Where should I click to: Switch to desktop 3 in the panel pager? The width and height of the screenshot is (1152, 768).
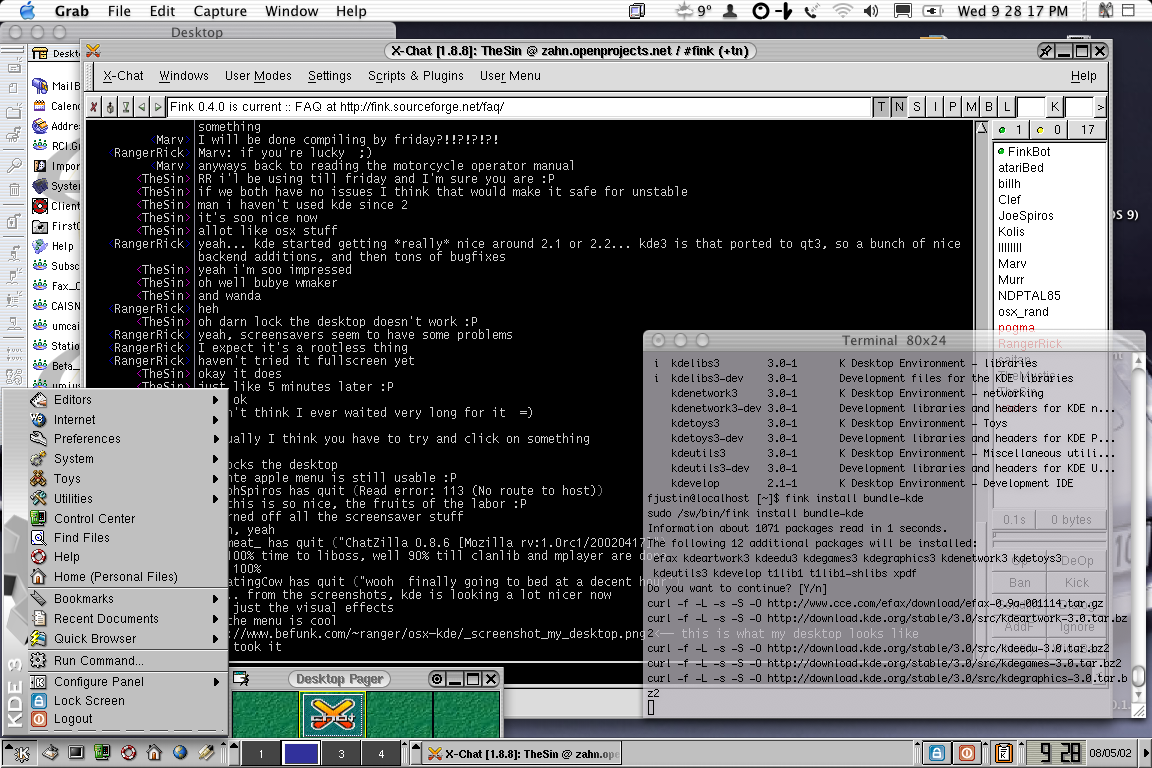[x=341, y=753]
